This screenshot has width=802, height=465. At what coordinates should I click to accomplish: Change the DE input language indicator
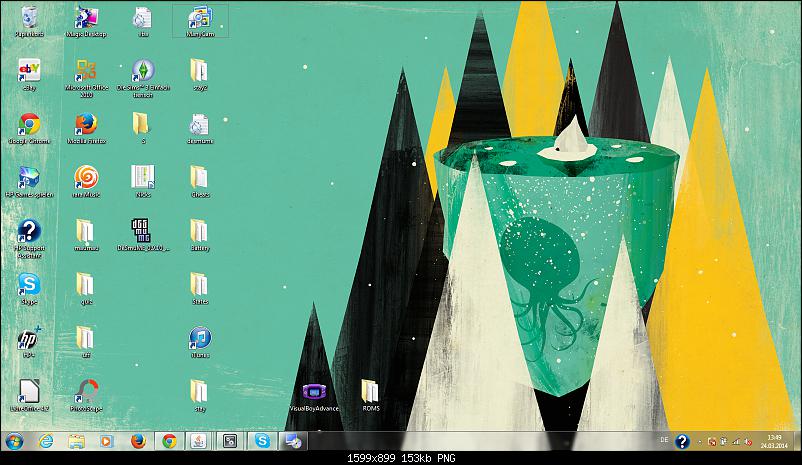[664, 440]
